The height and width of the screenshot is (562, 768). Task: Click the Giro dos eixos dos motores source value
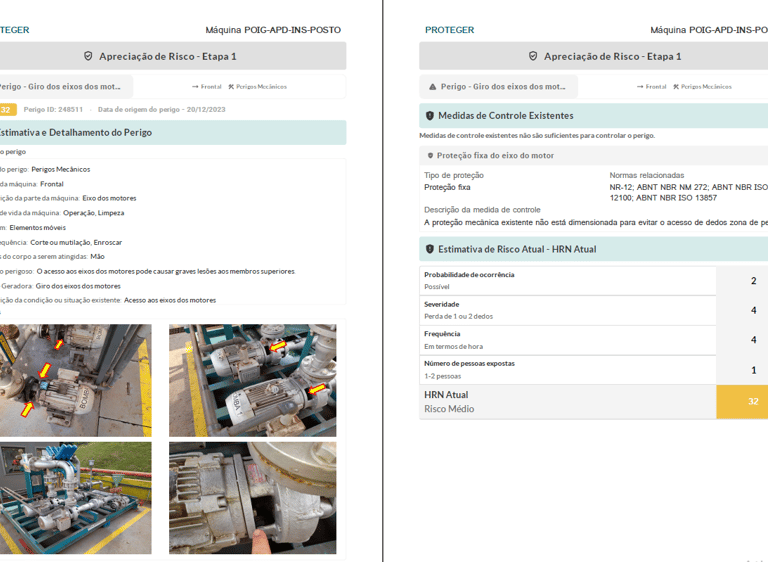coord(78,286)
